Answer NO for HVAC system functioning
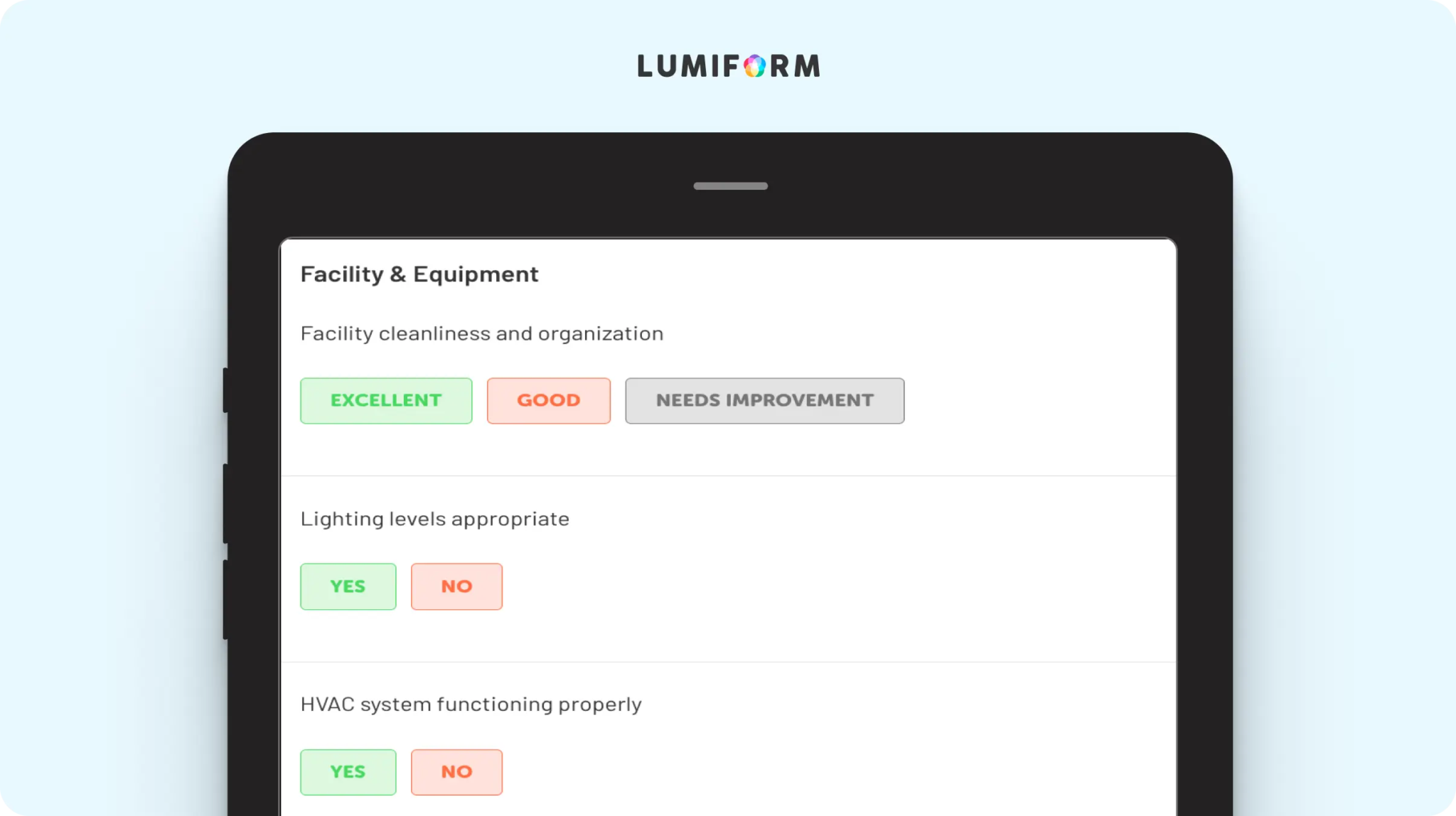1456x816 pixels. click(x=456, y=772)
